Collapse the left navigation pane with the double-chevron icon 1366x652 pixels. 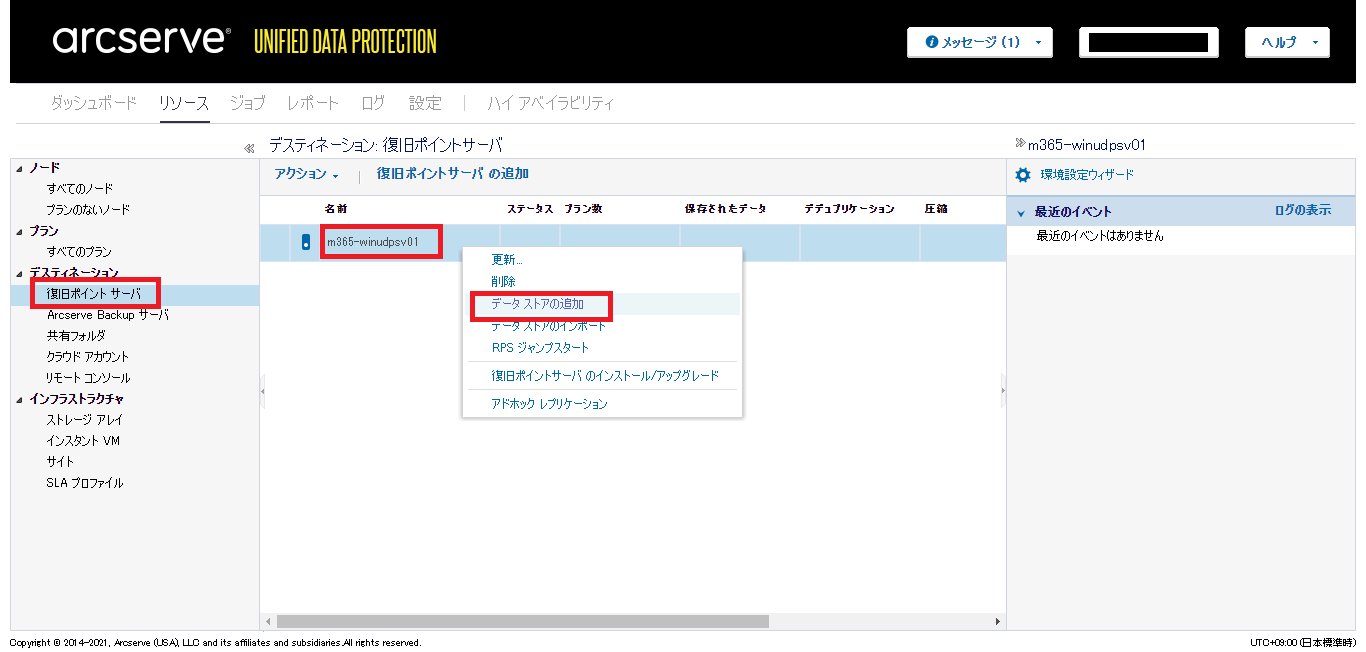[x=249, y=148]
